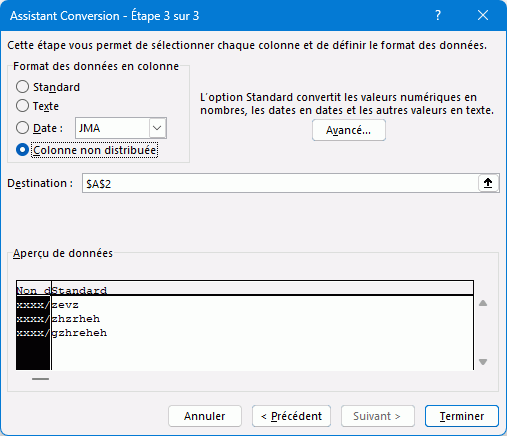Click the greyed-out Suivant button

click(378, 416)
